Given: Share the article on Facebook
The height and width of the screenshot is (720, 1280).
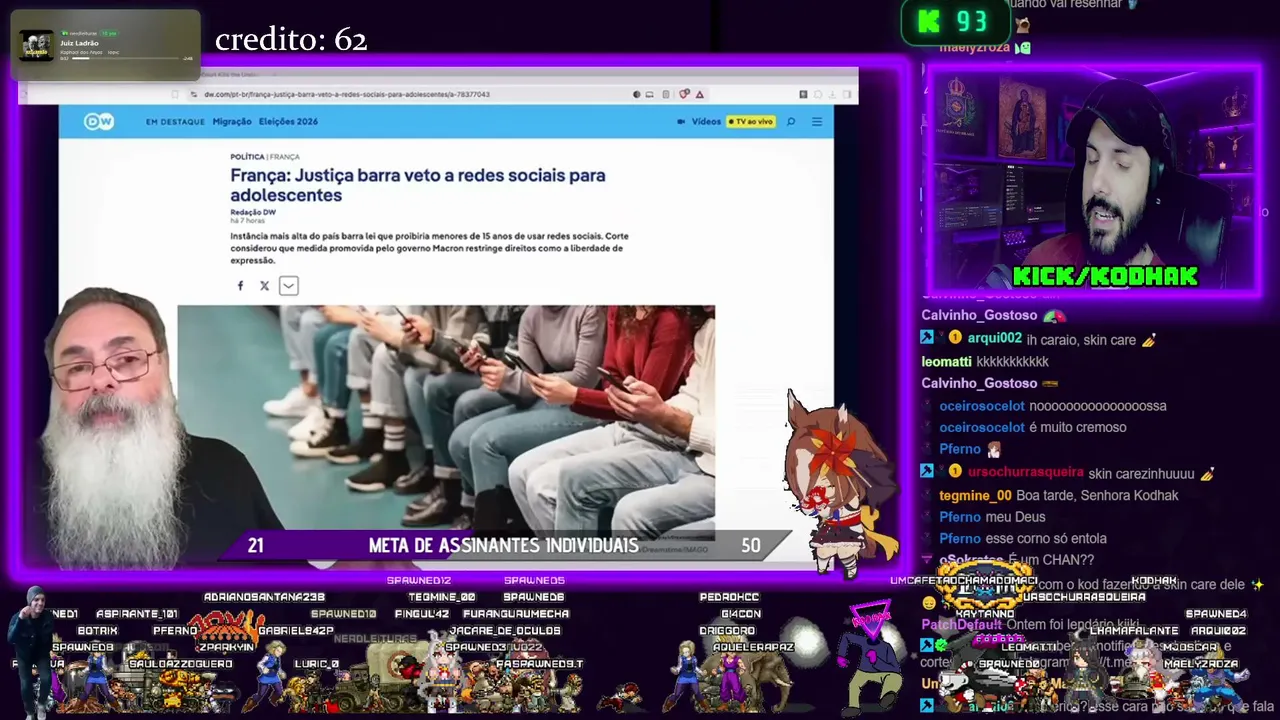Looking at the screenshot, I should pos(240,286).
